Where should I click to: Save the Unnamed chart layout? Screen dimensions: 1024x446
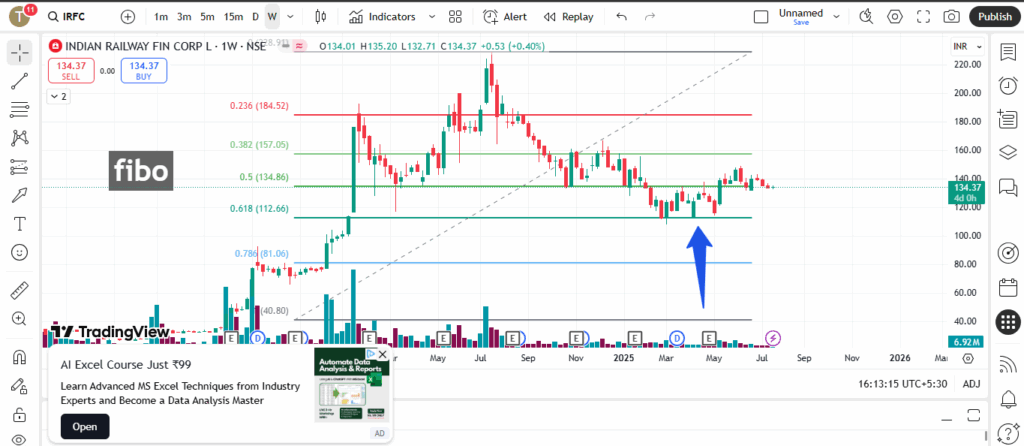[801, 22]
